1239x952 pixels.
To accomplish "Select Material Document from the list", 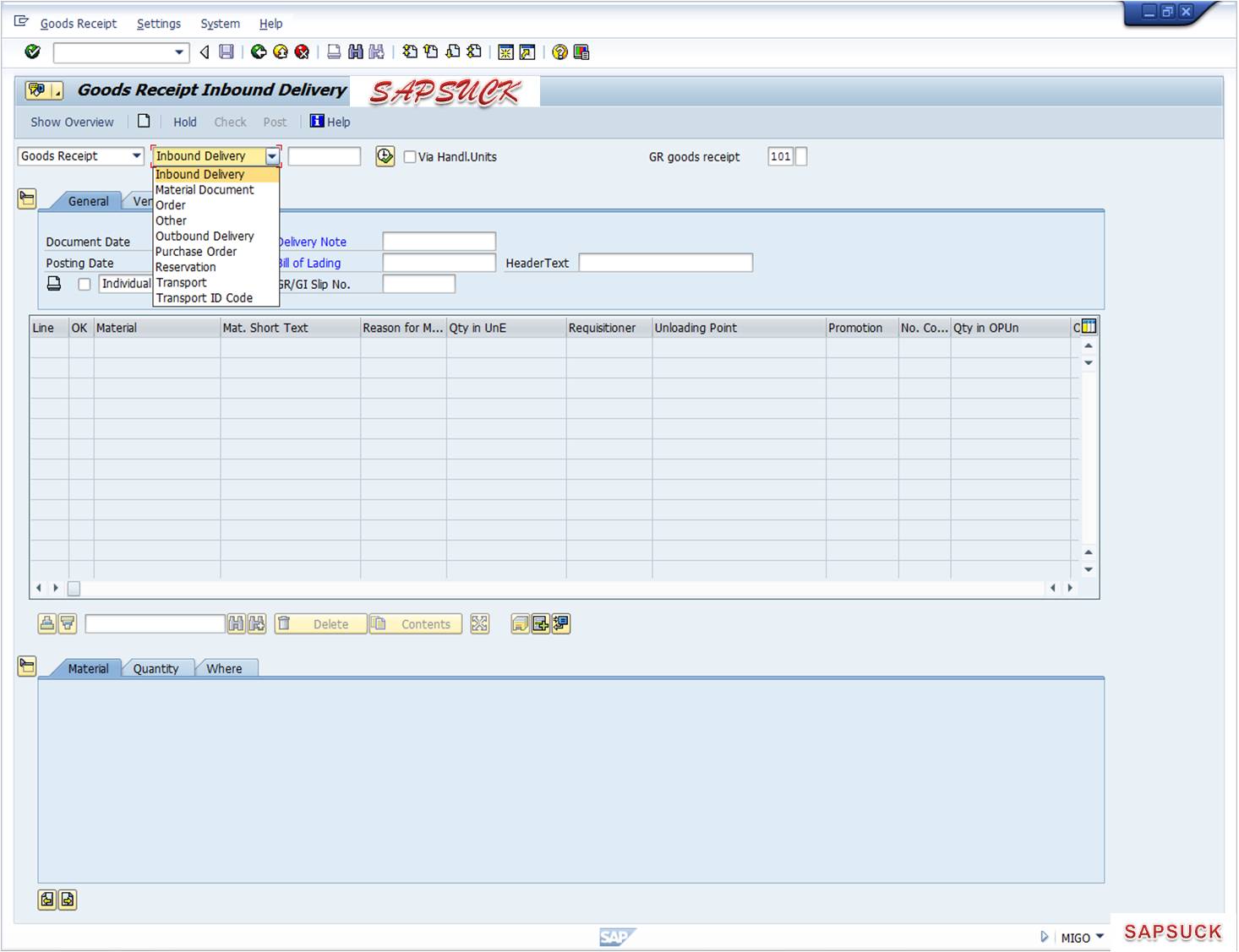I will [x=205, y=190].
